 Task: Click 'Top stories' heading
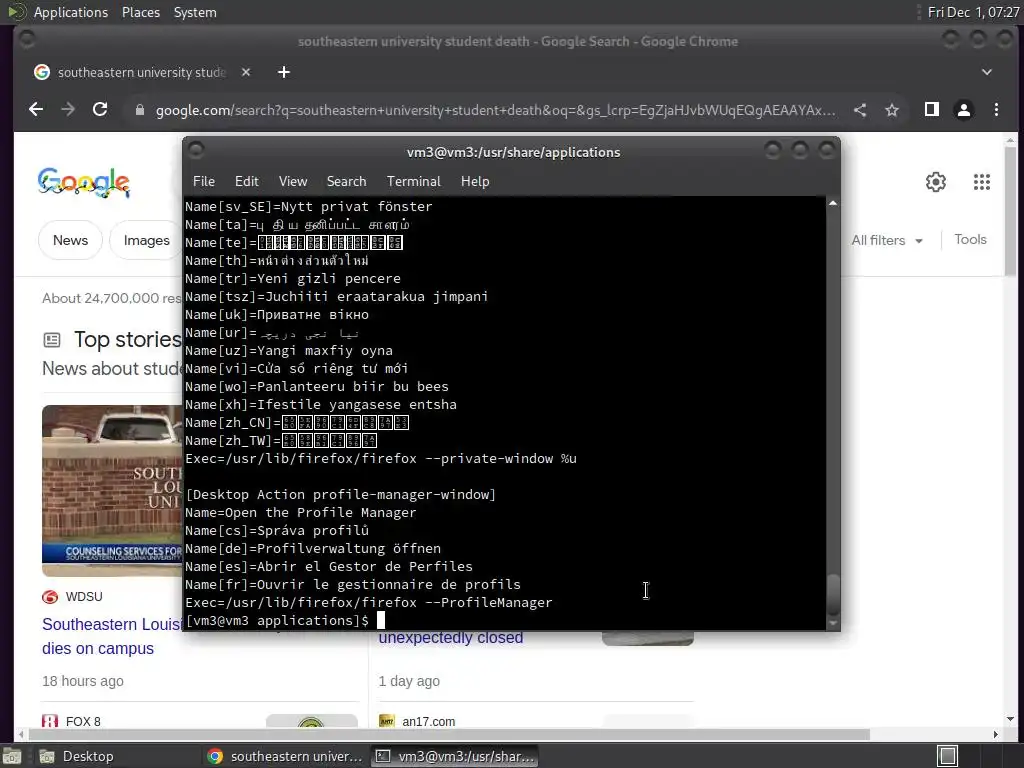pos(128,340)
